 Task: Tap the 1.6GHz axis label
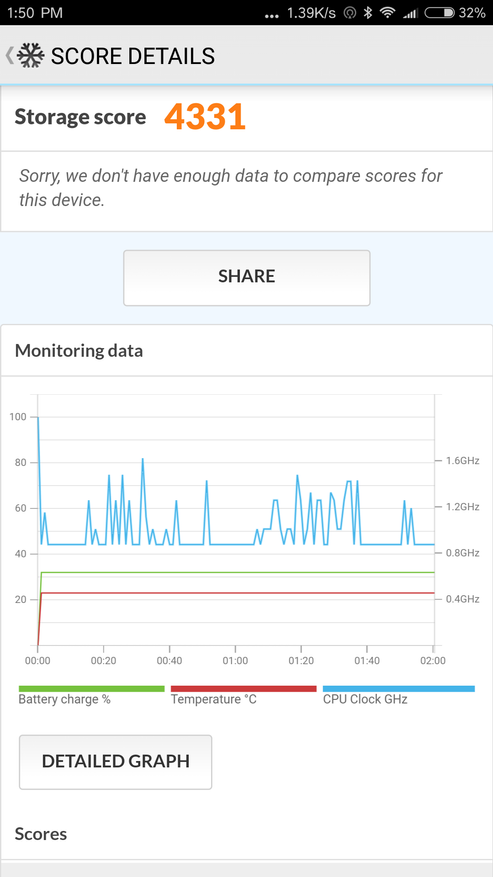point(462,460)
